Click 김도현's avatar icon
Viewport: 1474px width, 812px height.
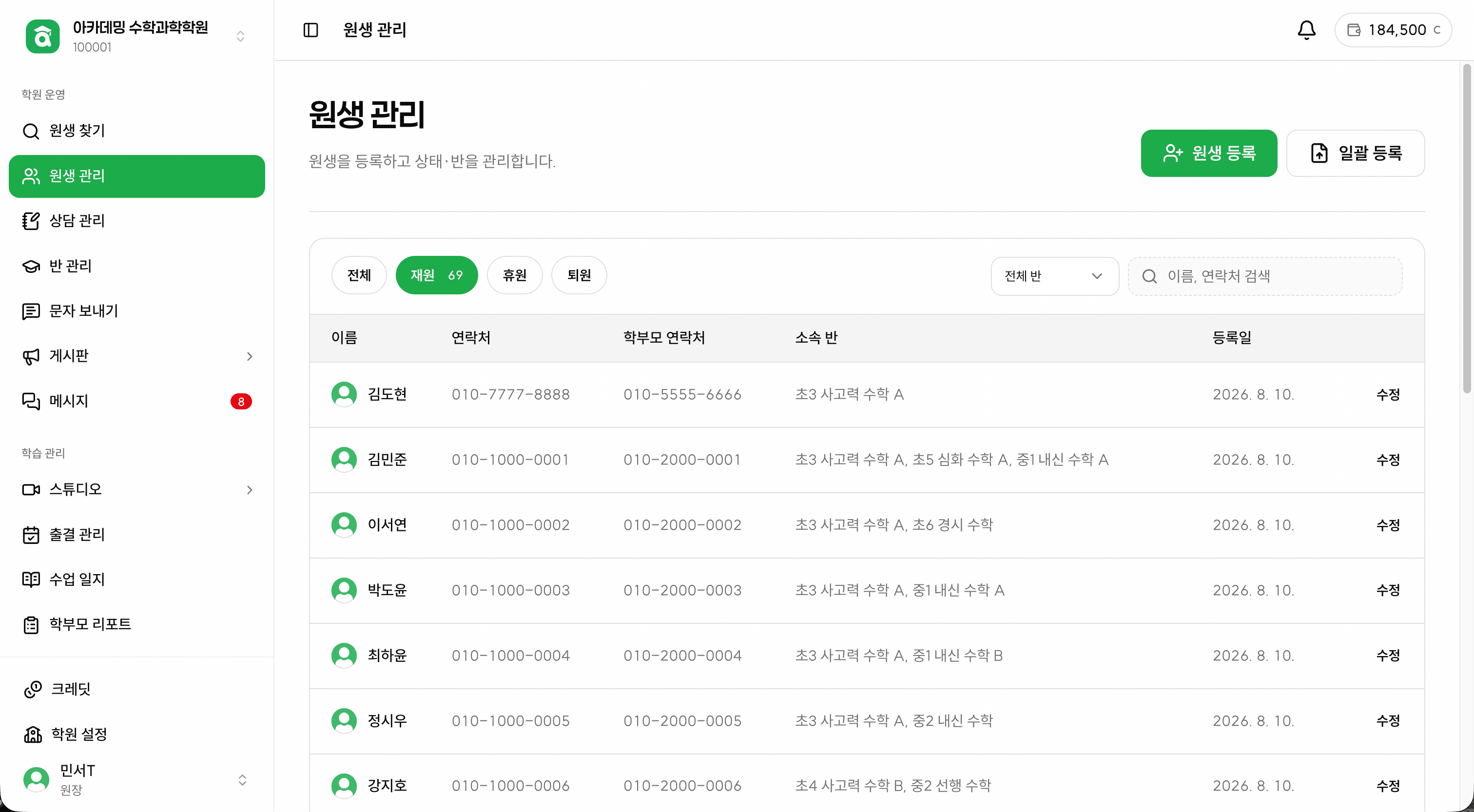tap(344, 395)
